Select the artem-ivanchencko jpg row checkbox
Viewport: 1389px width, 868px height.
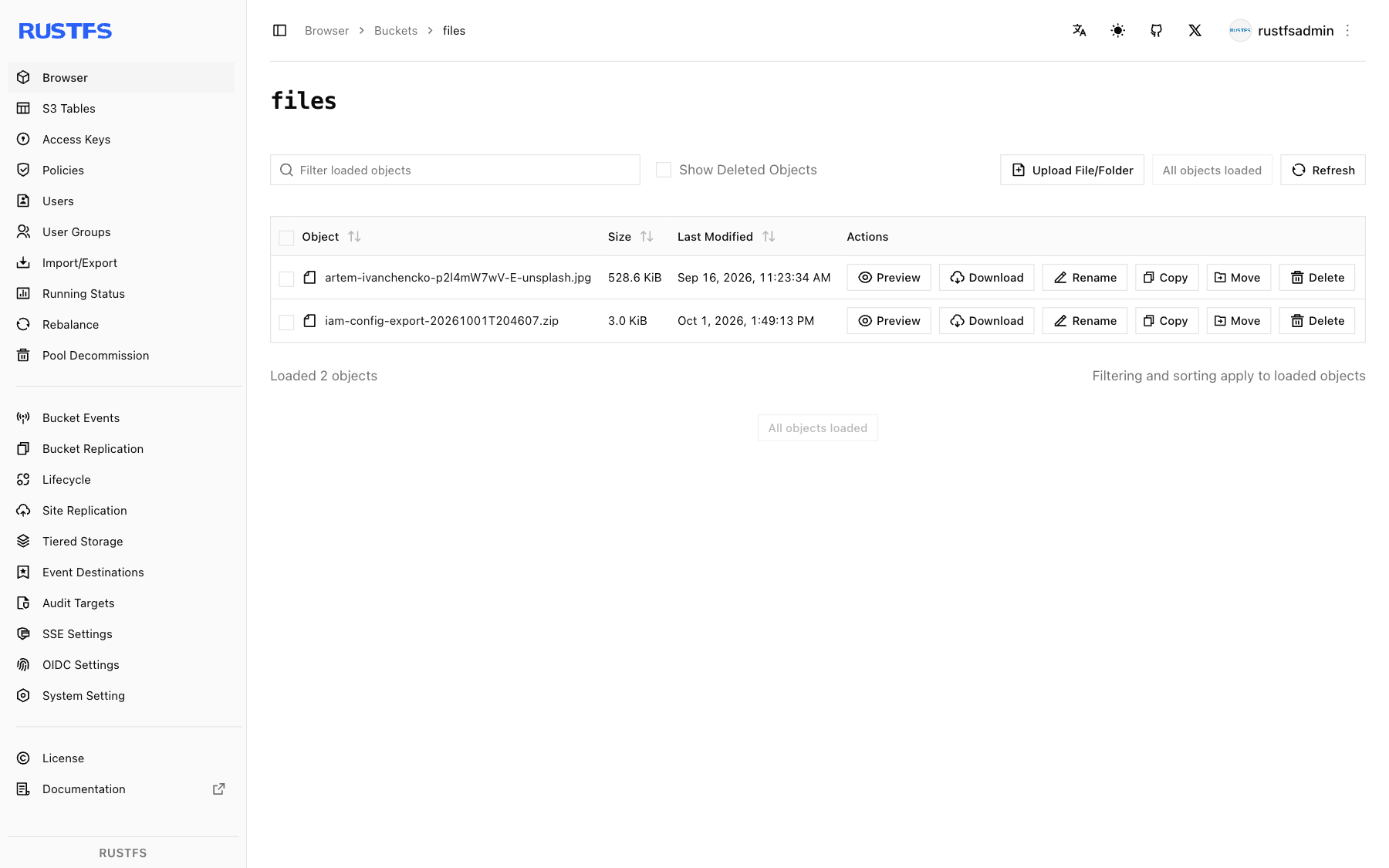(x=286, y=279)
